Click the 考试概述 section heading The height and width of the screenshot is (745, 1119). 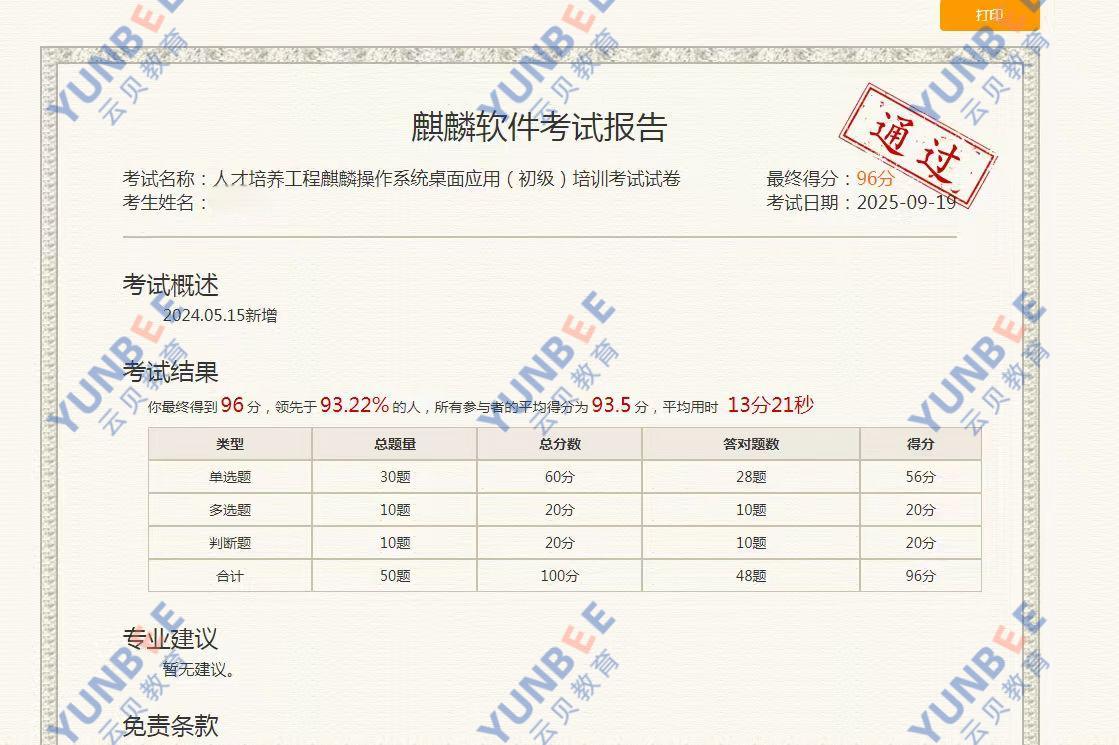point(170,286)
